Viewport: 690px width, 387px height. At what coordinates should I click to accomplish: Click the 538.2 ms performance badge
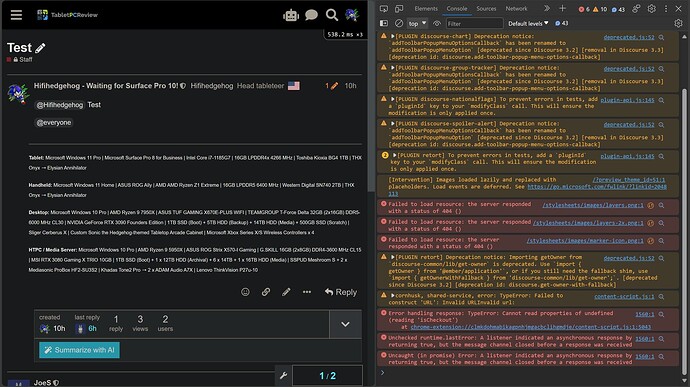[345, 34]
